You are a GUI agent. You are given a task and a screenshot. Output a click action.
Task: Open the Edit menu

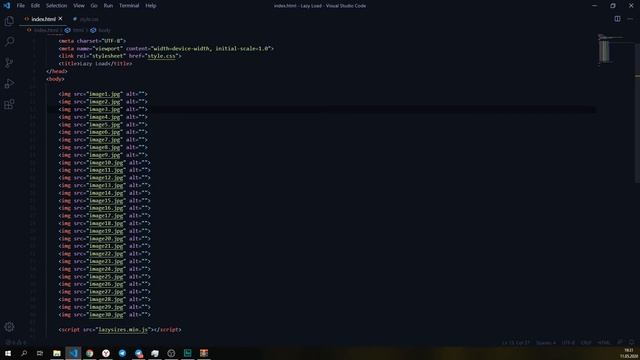pos(35,6)
